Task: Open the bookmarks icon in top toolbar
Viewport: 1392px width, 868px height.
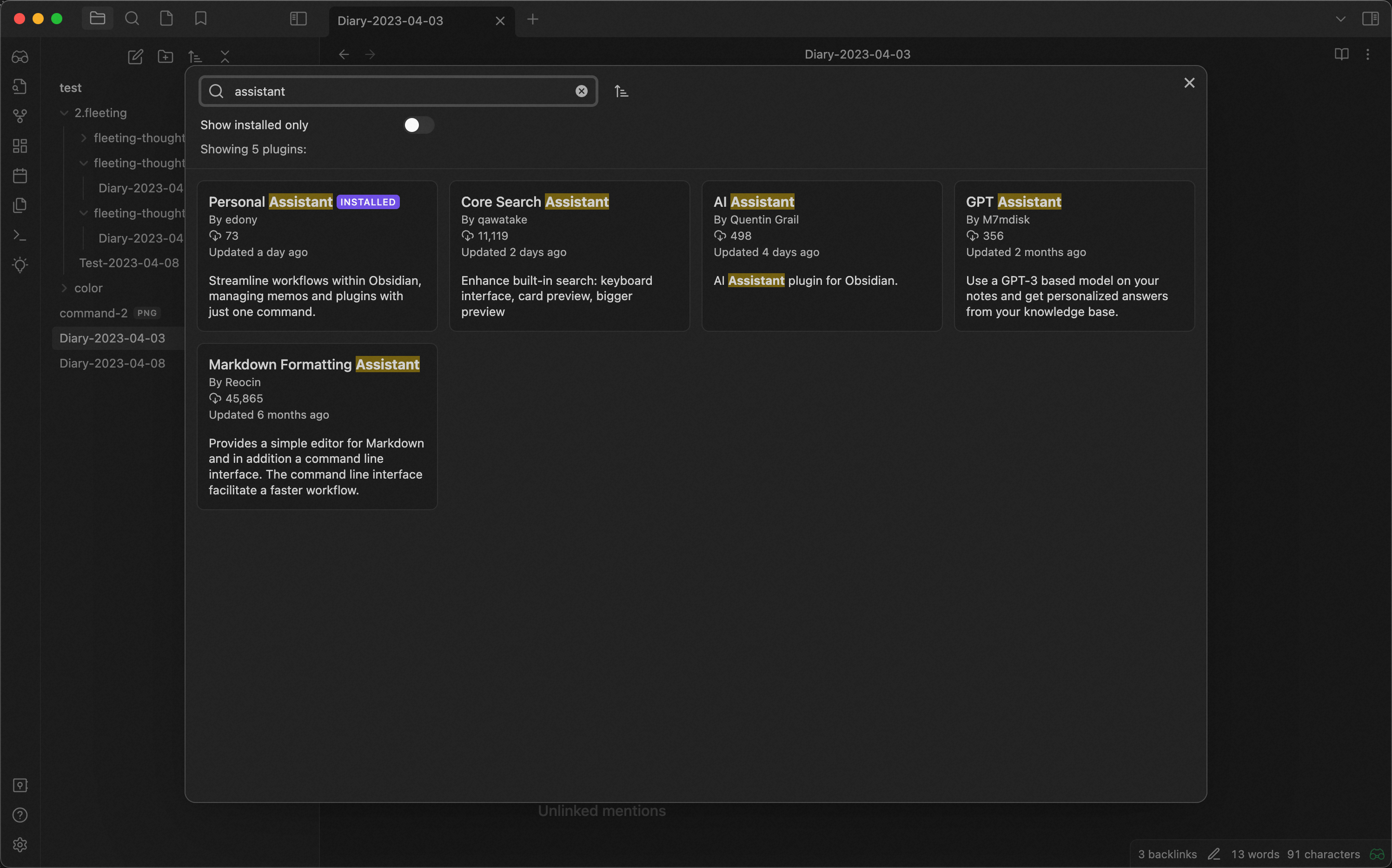Action: coord(200,19)
